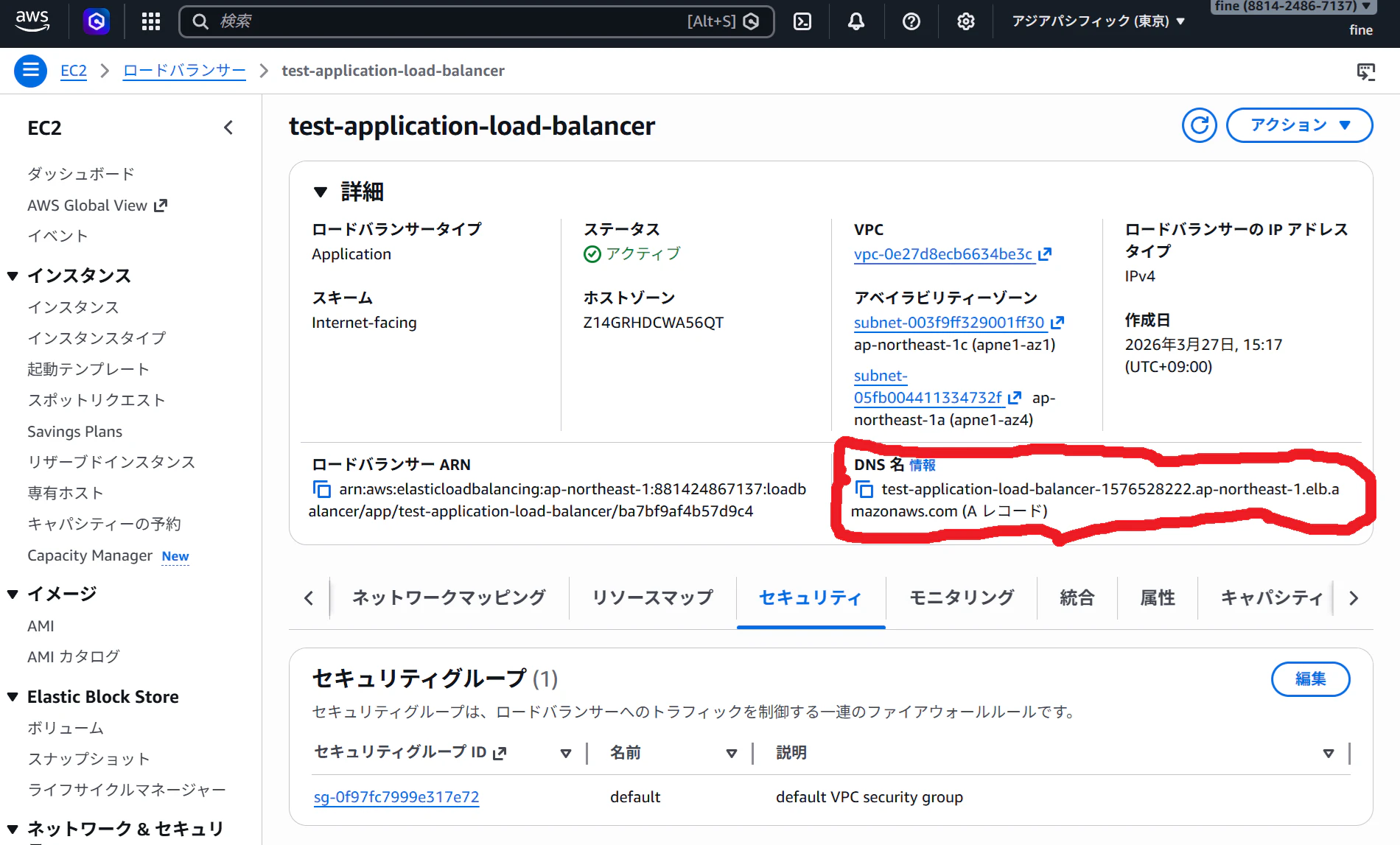This screenshot has height=845, width=1400.
Task: Open the notifications bell
Action: click(x=856, y=21)
